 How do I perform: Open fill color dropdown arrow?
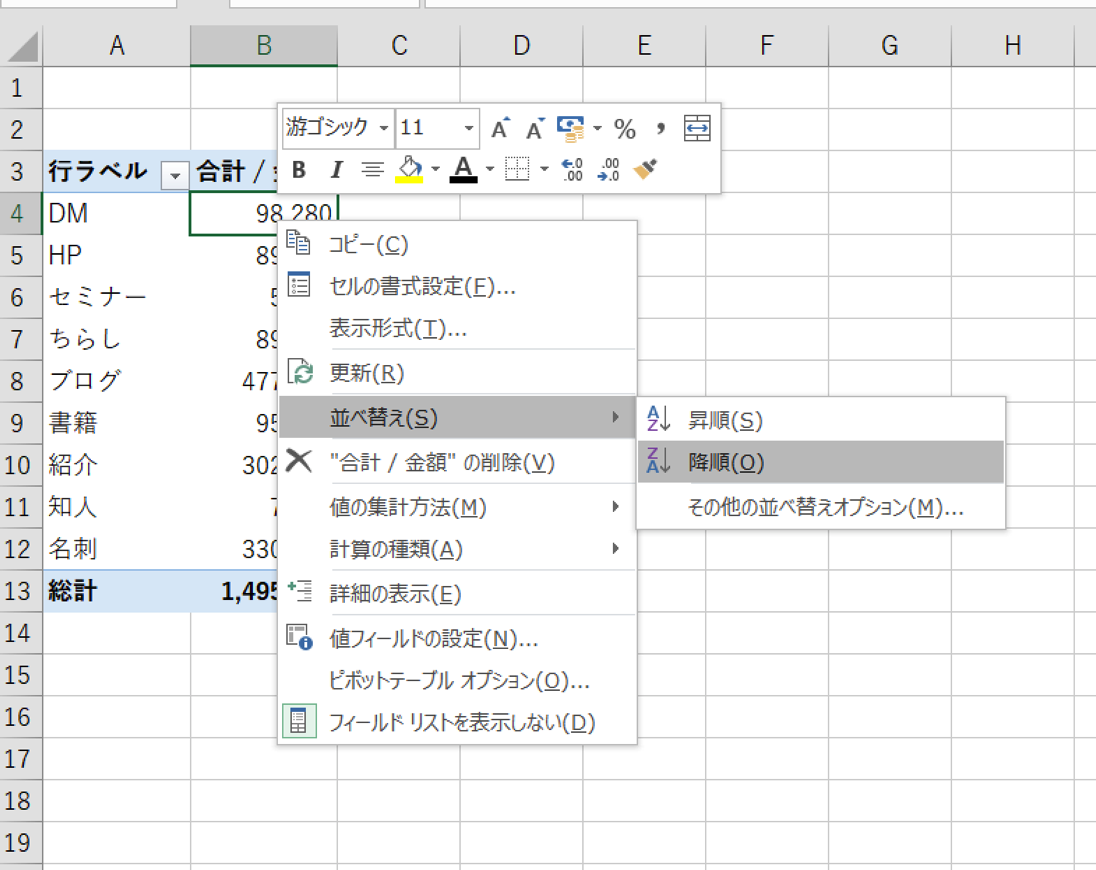435,170
